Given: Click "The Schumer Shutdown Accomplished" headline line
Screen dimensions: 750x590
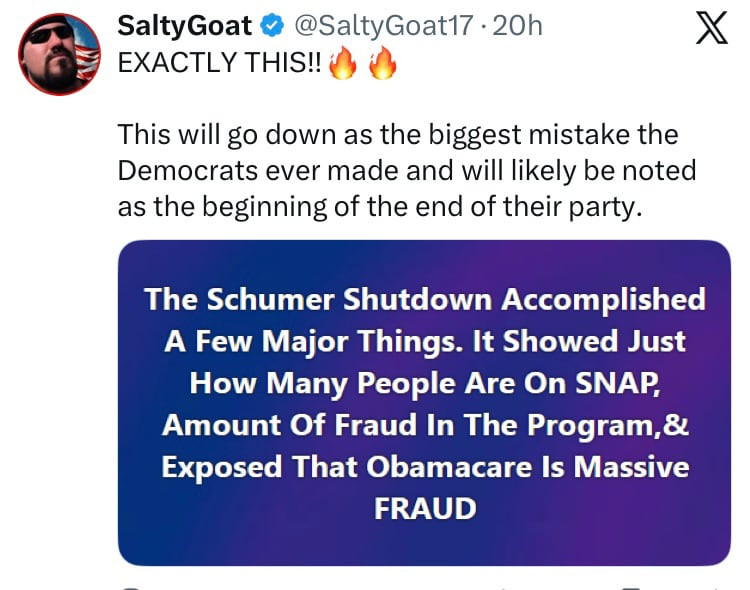Looking at the screenshot, I should (x=425, y=299).
